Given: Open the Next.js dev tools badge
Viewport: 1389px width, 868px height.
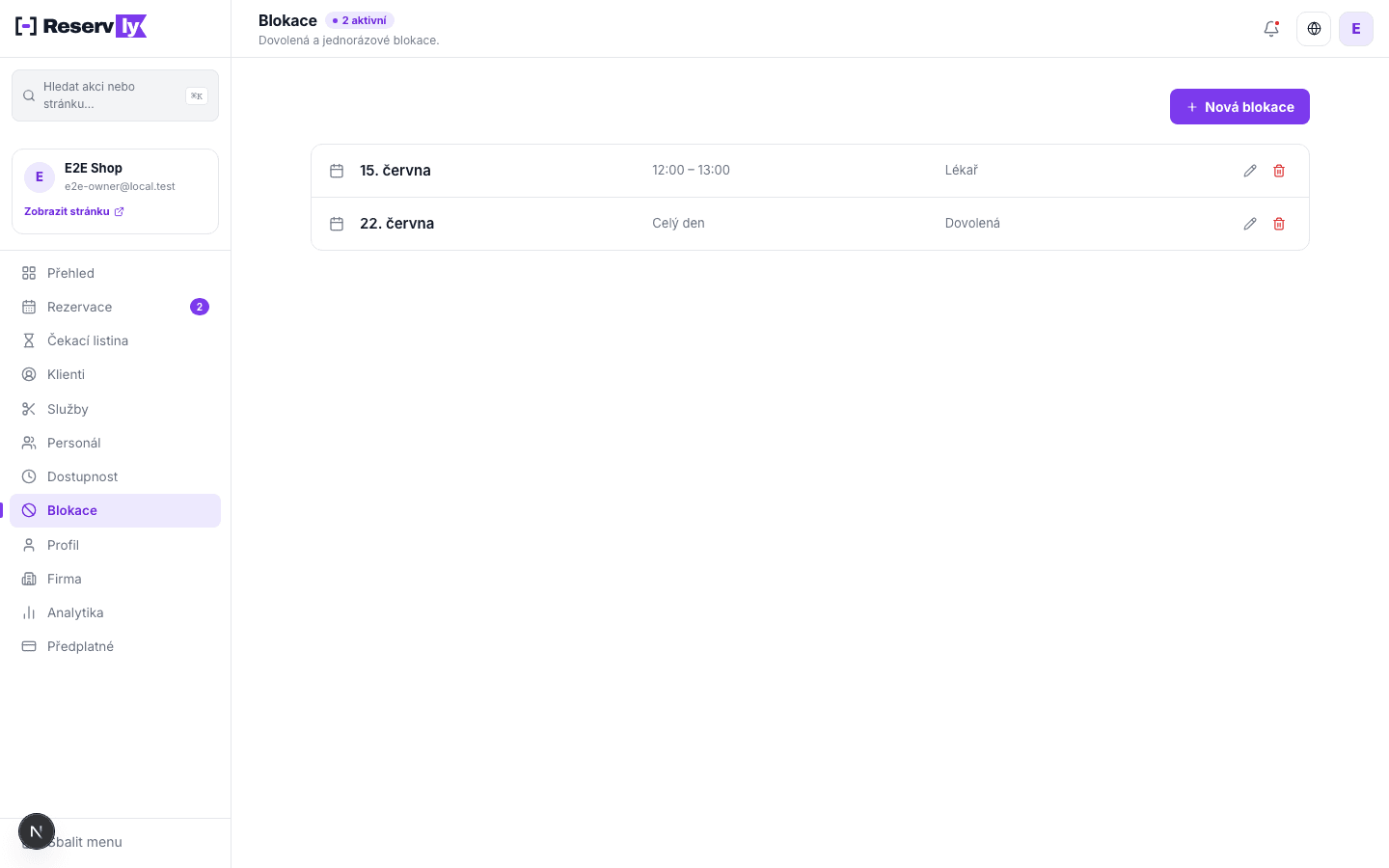Looking at the screenshot, I should [37, 831].
